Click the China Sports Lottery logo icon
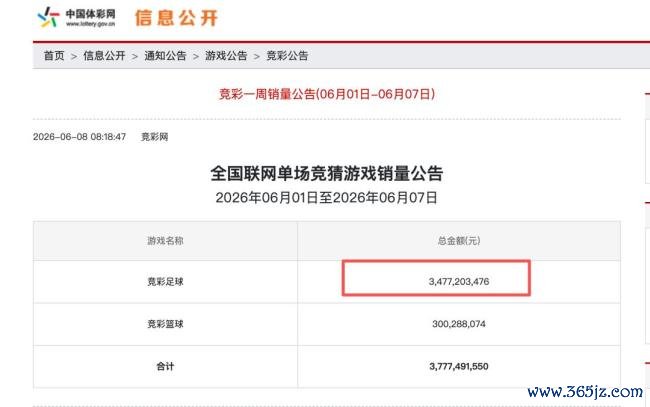 (48, 17)
